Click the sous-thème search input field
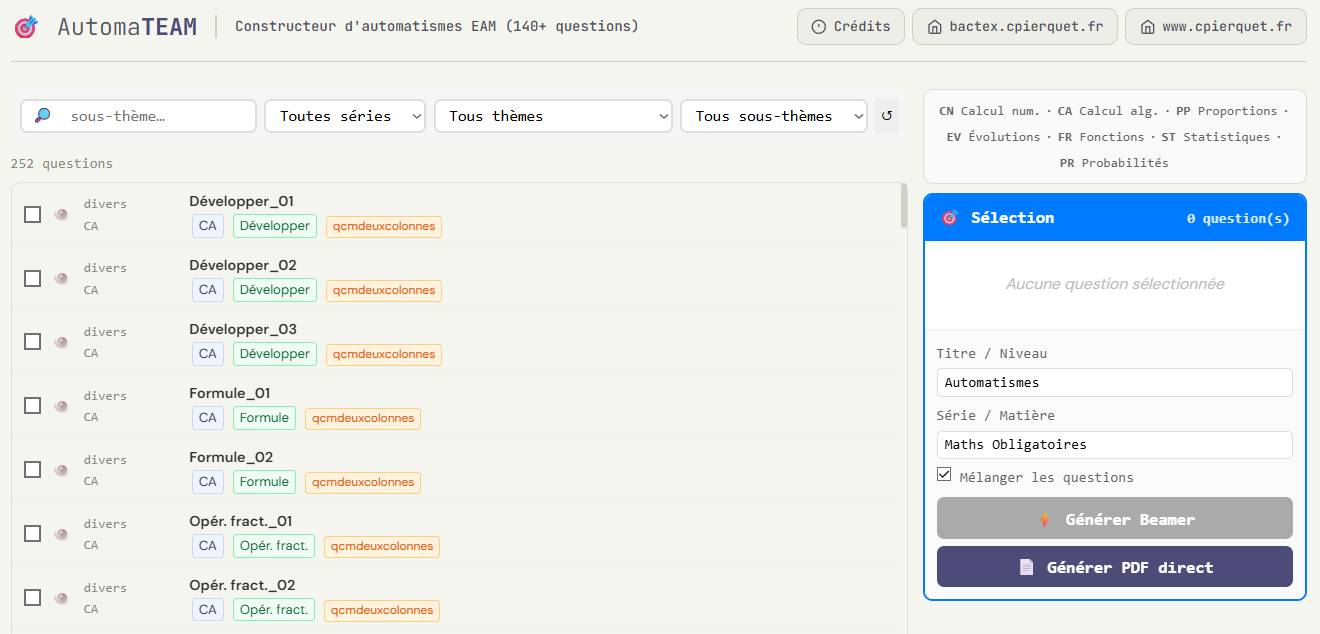The image size is (1320, 634). [139, 116]
